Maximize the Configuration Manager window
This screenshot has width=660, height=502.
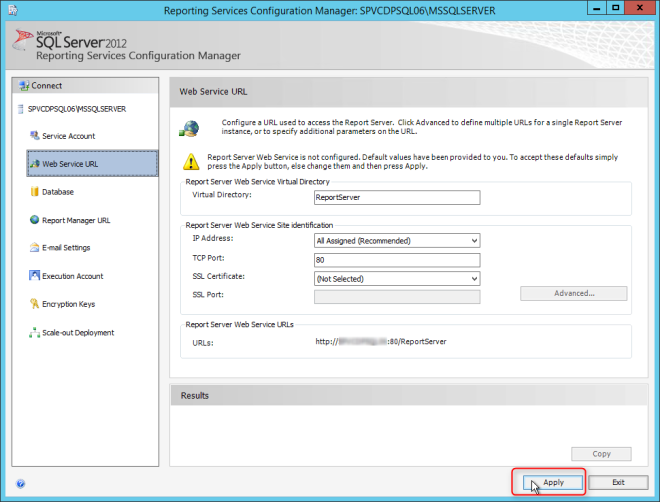[x=615, y=8]
